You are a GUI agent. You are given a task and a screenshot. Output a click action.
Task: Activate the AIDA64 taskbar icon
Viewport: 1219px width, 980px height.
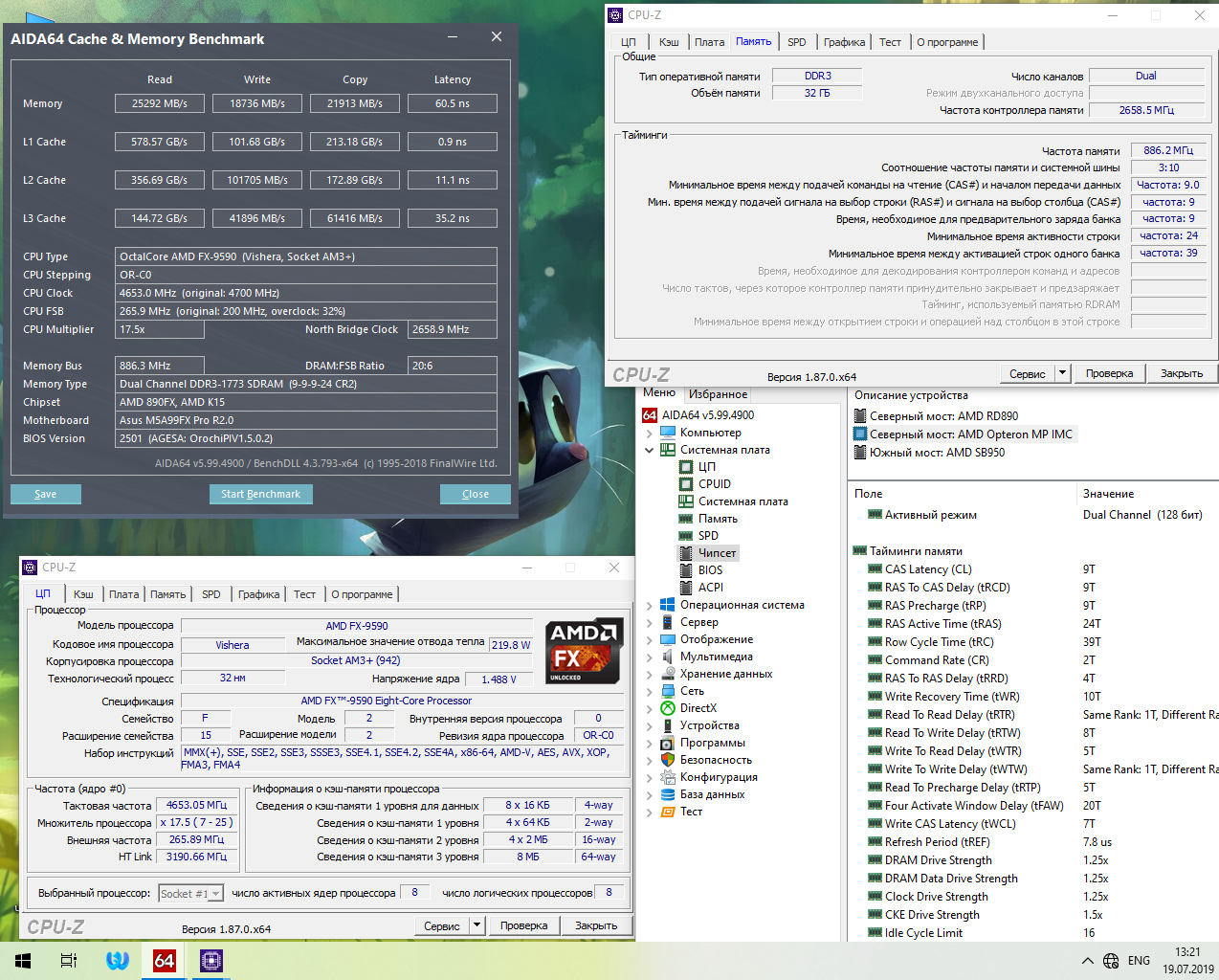pyautogui.click(x=165, y=960)
